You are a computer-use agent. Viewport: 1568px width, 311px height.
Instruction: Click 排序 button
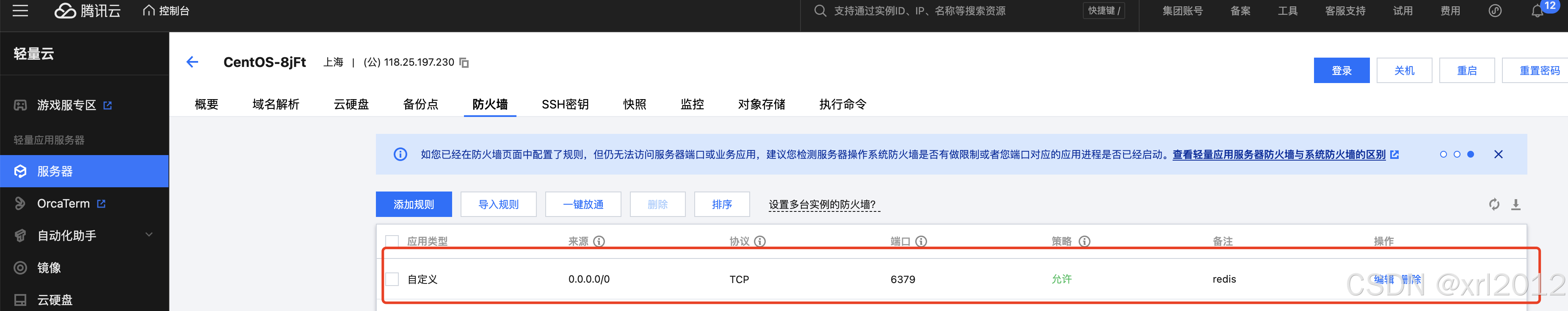click(x=722, y=204)
